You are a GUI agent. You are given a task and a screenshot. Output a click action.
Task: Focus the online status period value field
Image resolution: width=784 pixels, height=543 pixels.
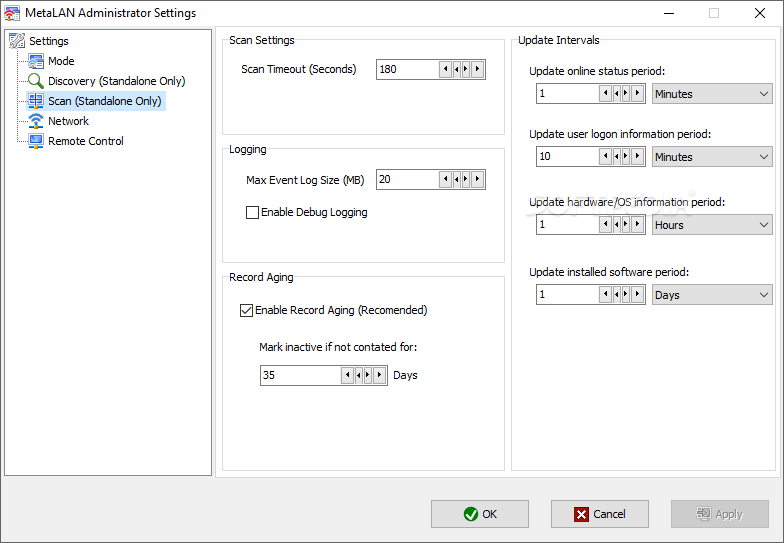point(568,94)
